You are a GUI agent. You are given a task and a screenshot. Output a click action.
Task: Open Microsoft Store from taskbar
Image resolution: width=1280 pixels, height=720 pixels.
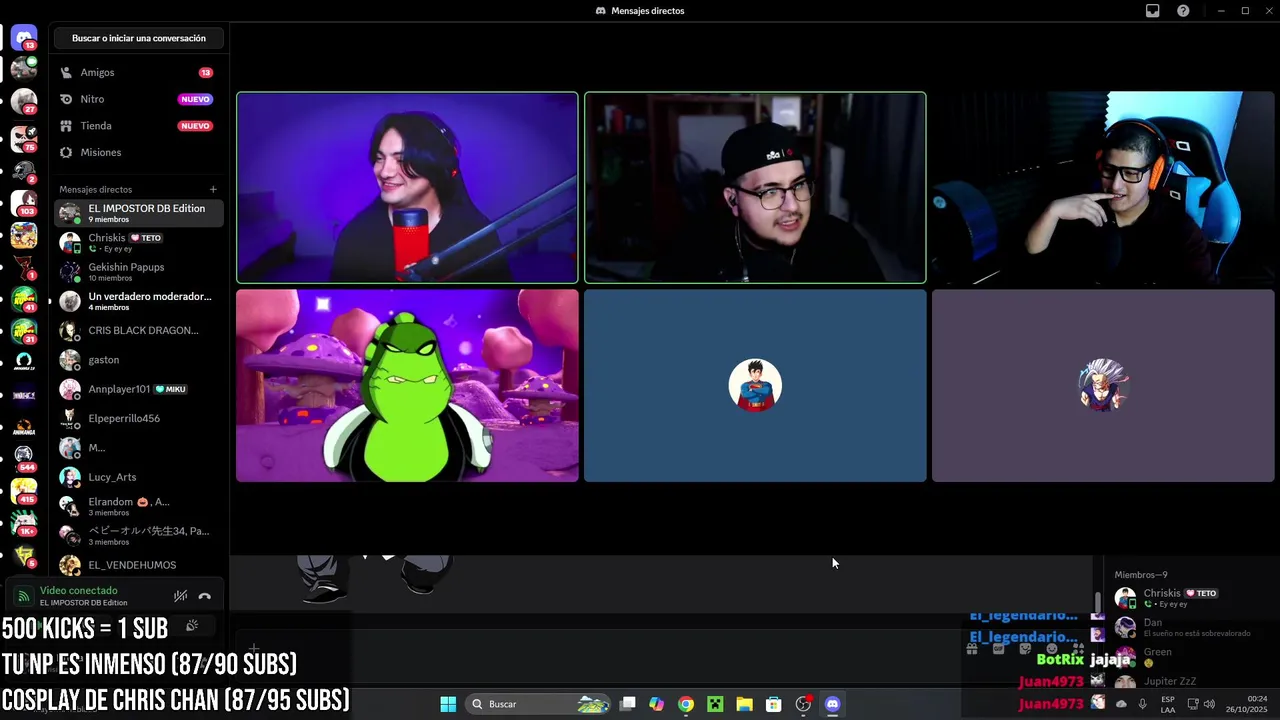point(774,704)
